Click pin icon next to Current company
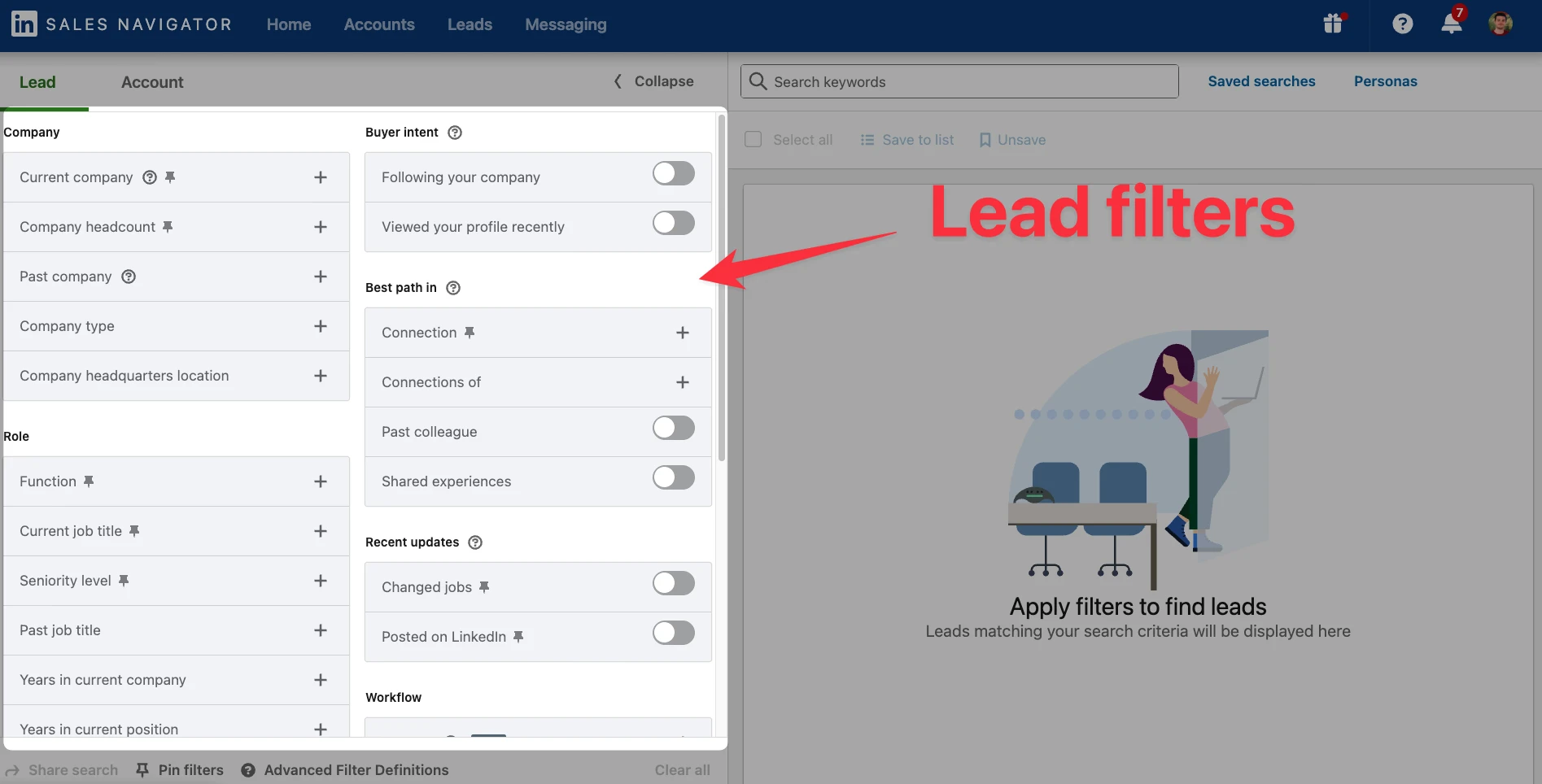 [170, 177]
